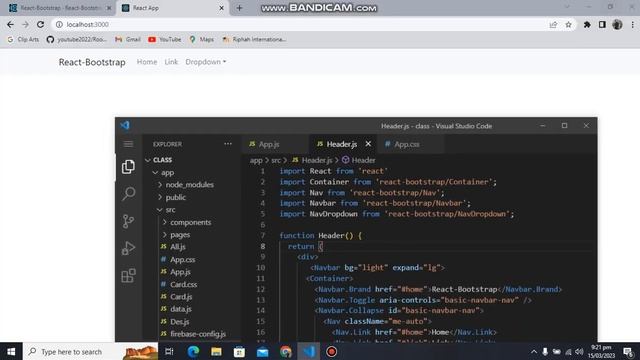Open the youtube2022 GitHub bookmark
Screen dimensions: 640x360
(x=76, y=40)
